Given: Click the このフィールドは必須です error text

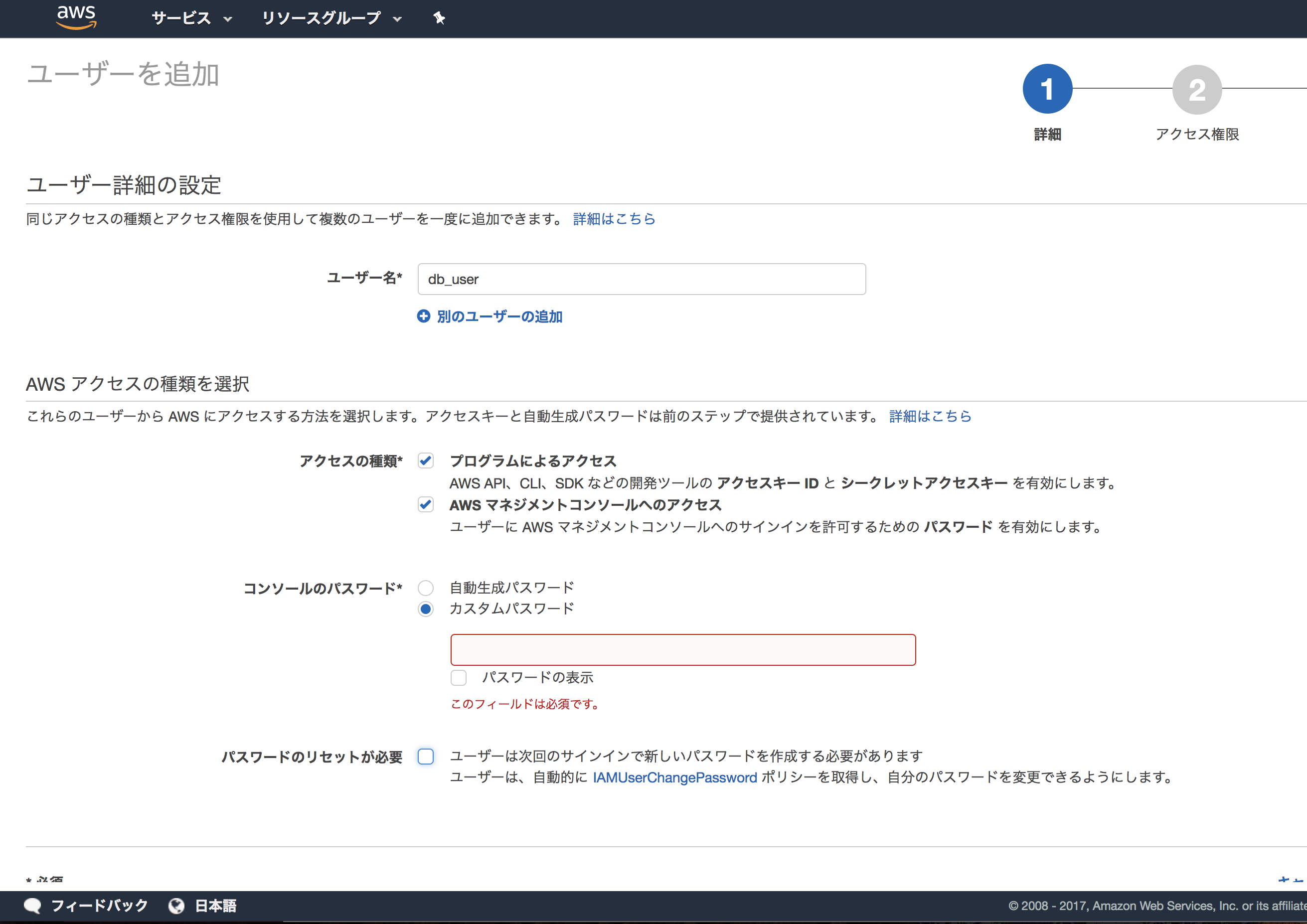Looking at the screenshot, I should click(x=525, y=704).
